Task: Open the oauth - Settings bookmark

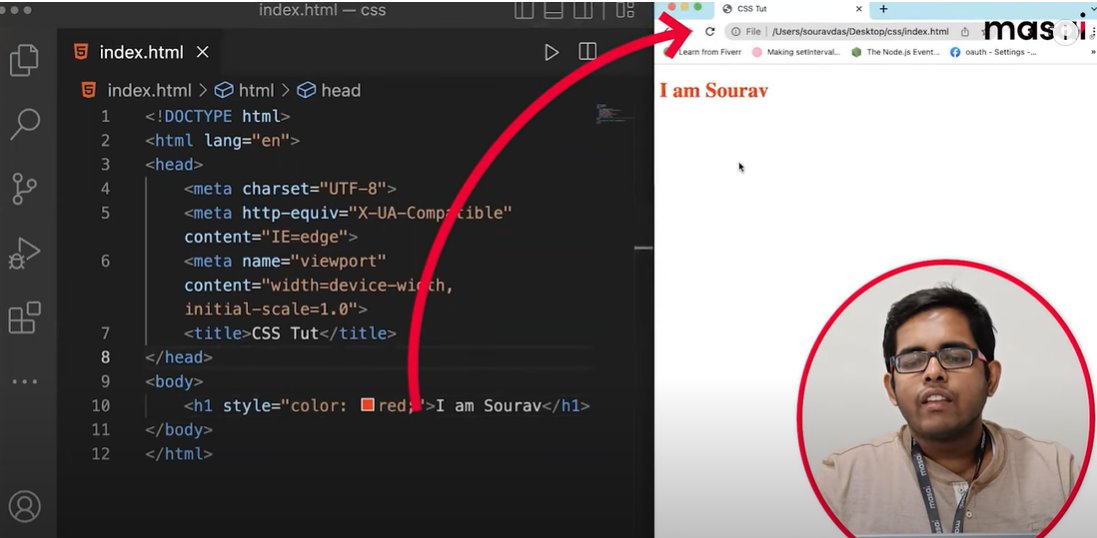Action: [x=993, y=52]
